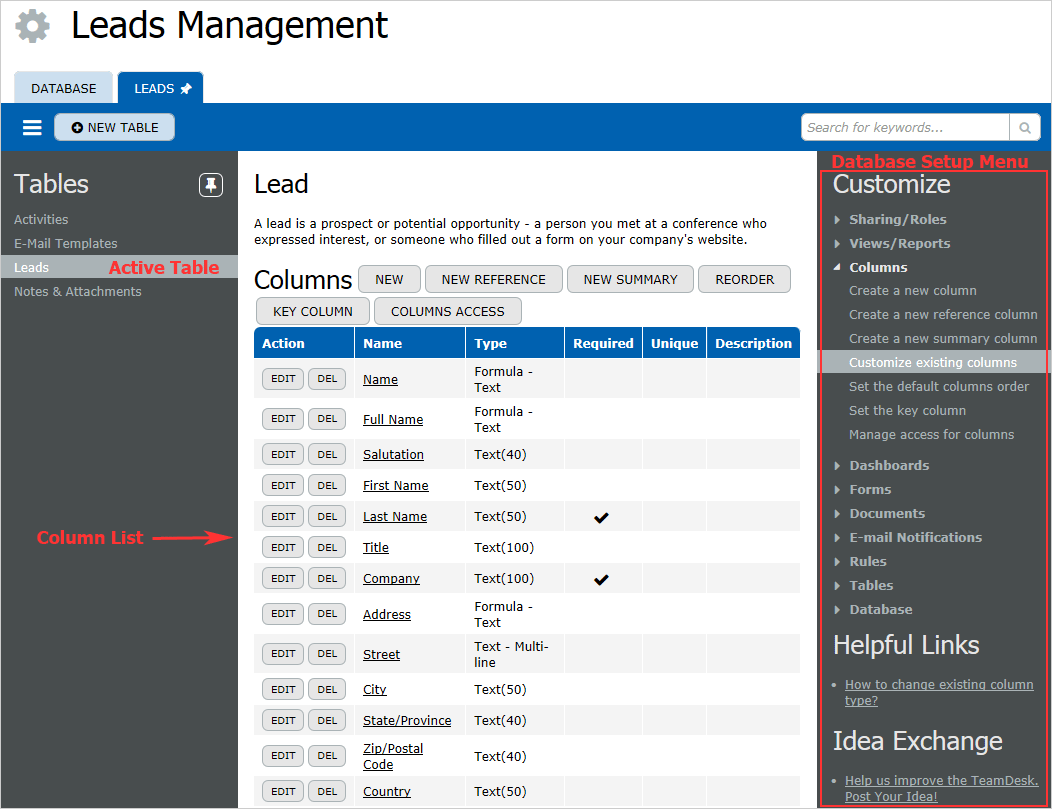The image size is (1052, 809).
Task: Click the gear icon beside Leads Management
Action: coord(32,26)
